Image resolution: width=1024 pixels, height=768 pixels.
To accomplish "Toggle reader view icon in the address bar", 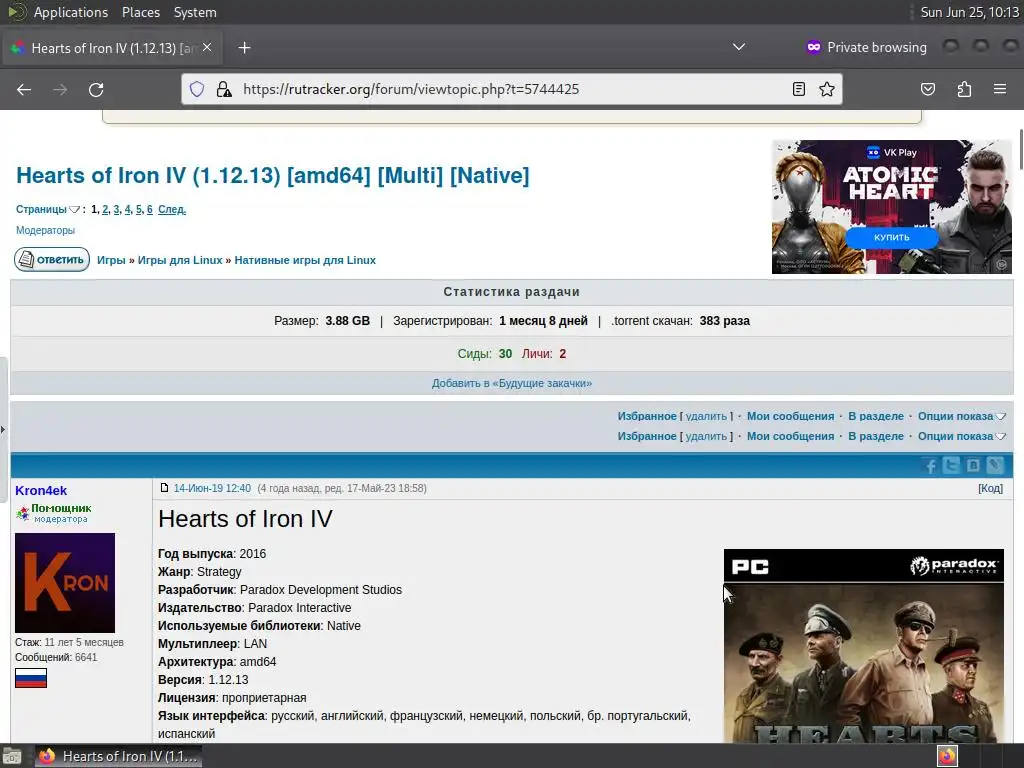I will tap(798, 89).
